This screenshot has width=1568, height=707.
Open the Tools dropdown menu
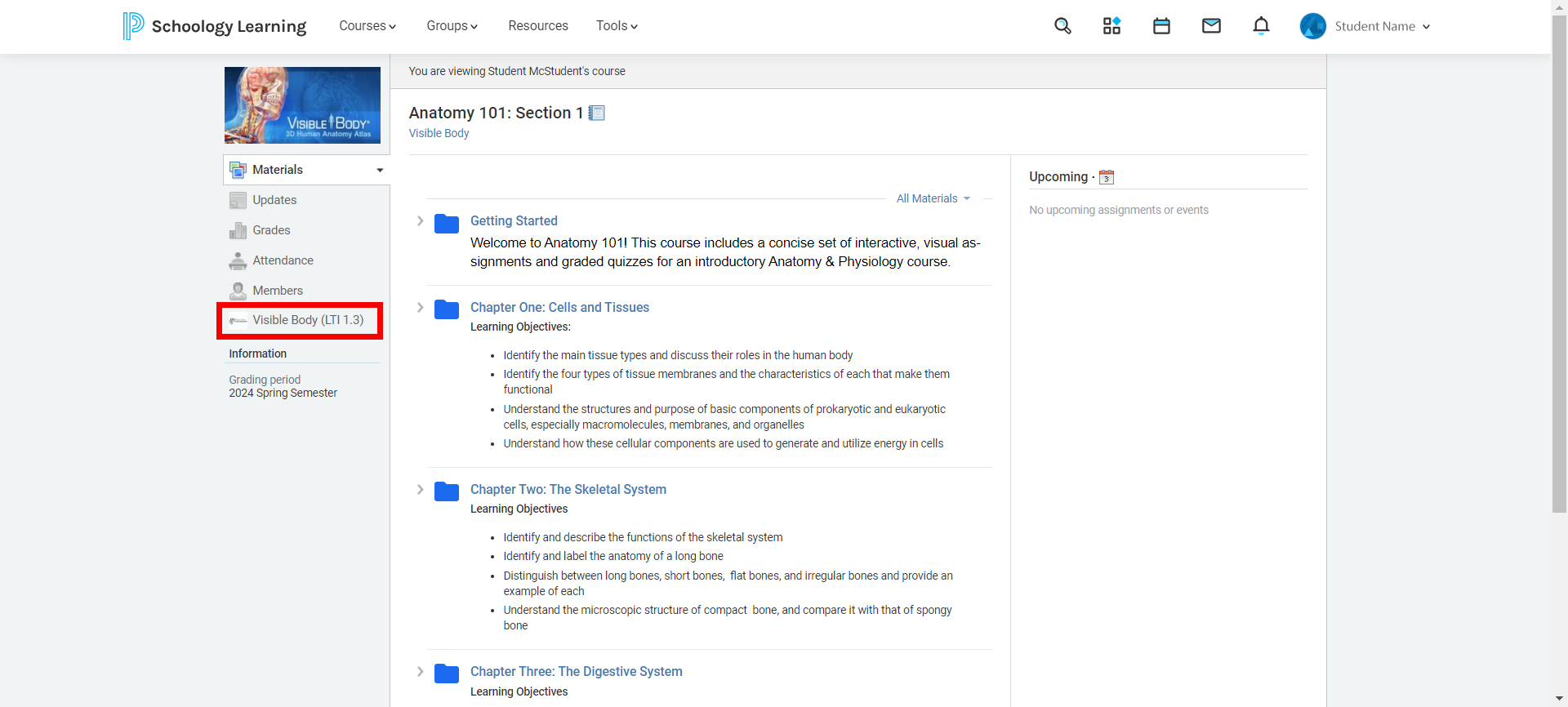click(x=617, y=26)
